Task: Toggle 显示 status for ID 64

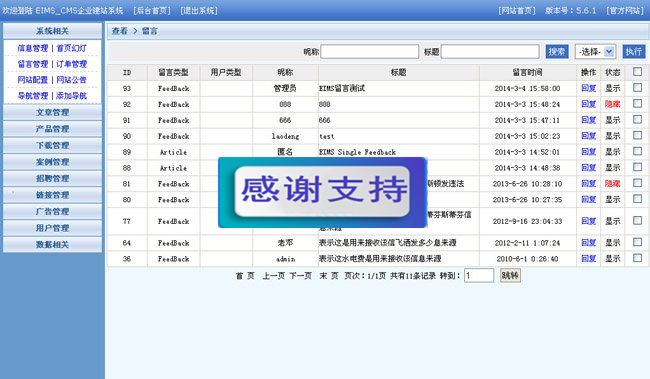Action: coord(613,243)
